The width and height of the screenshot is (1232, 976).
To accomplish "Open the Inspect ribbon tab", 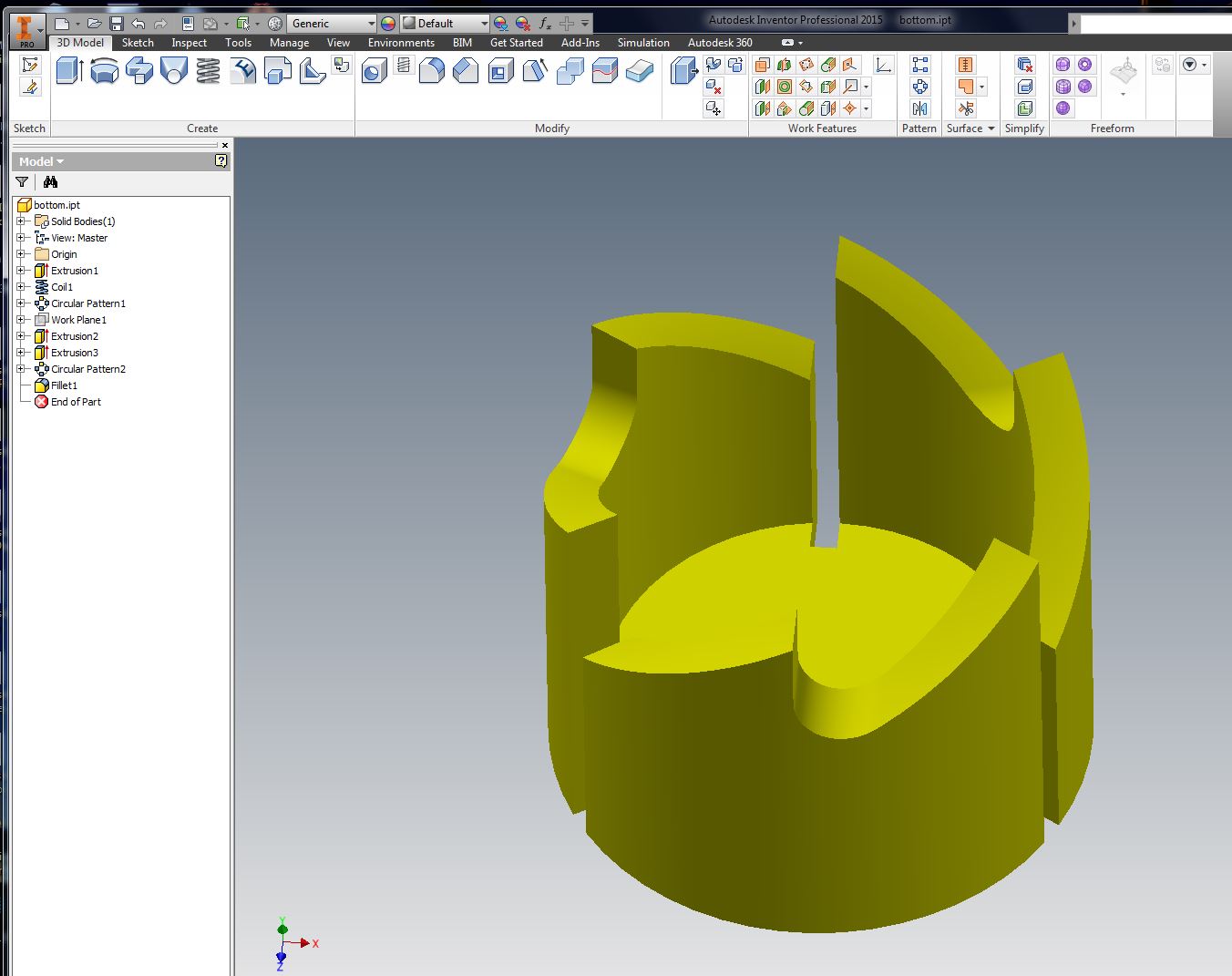I will (189, 42).
